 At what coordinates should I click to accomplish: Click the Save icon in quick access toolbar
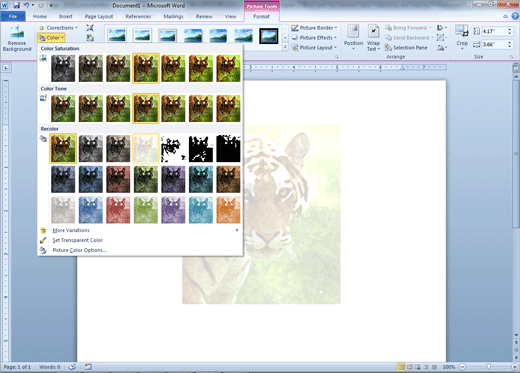pyautogui.click(x=16, y=5)
